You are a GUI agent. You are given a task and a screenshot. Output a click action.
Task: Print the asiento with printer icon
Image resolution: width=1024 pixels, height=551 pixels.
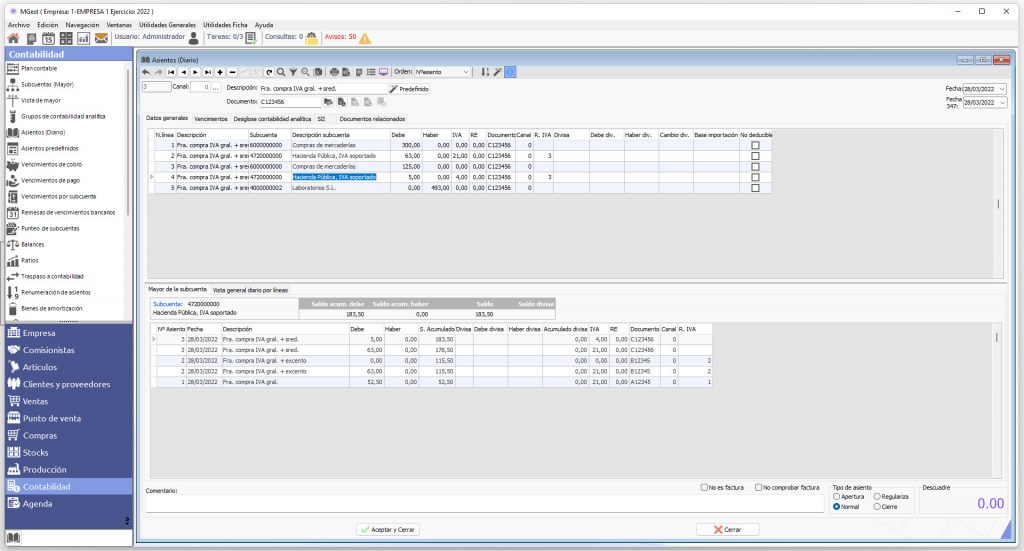click(334, 72)
